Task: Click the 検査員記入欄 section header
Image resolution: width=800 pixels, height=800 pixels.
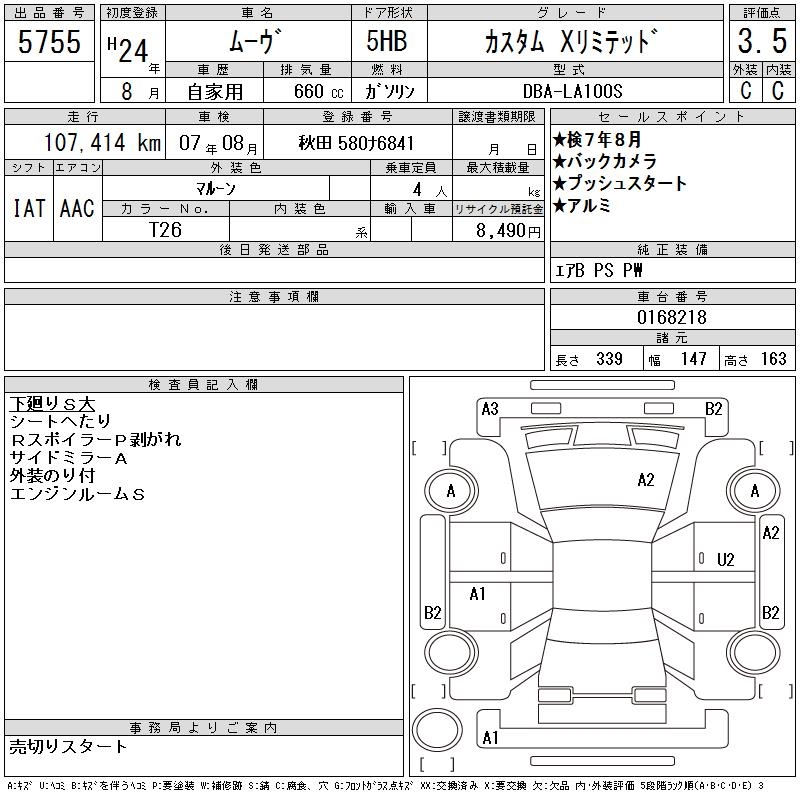Action: 204,385
